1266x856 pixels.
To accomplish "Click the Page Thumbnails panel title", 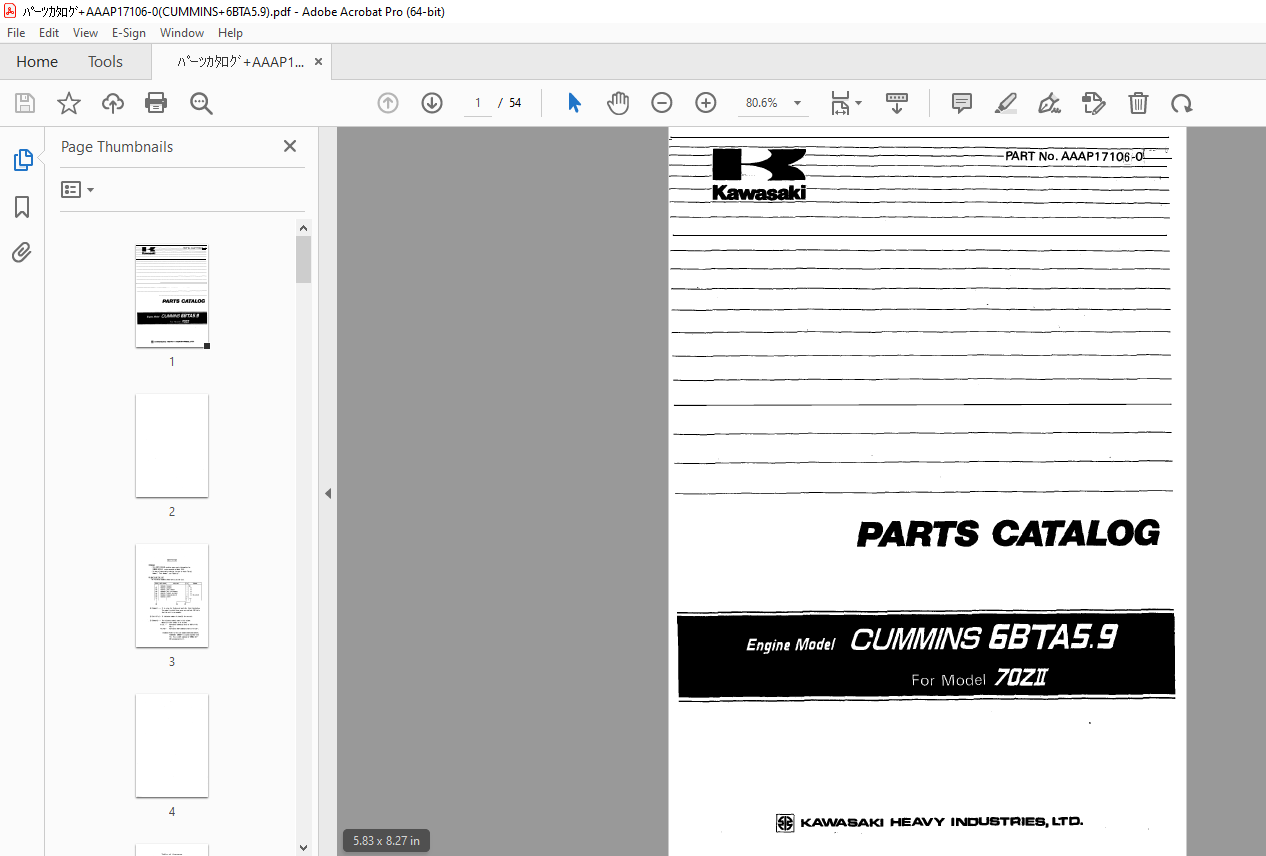I will [117, 146].
